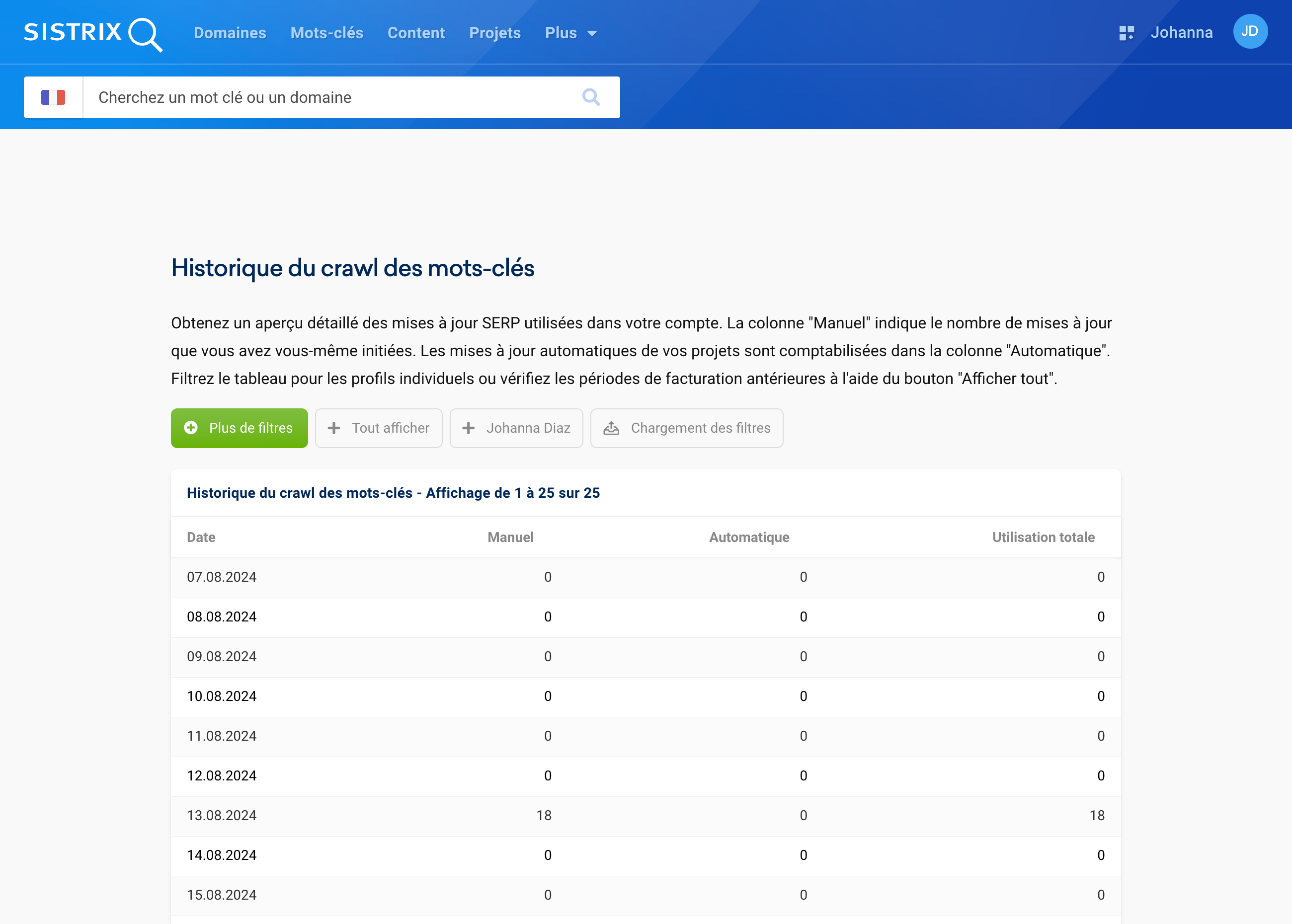Viewport: 1292px width, 924px height.
Task: Select the 07.08.2024 date cell
Action: pos(222,577)
